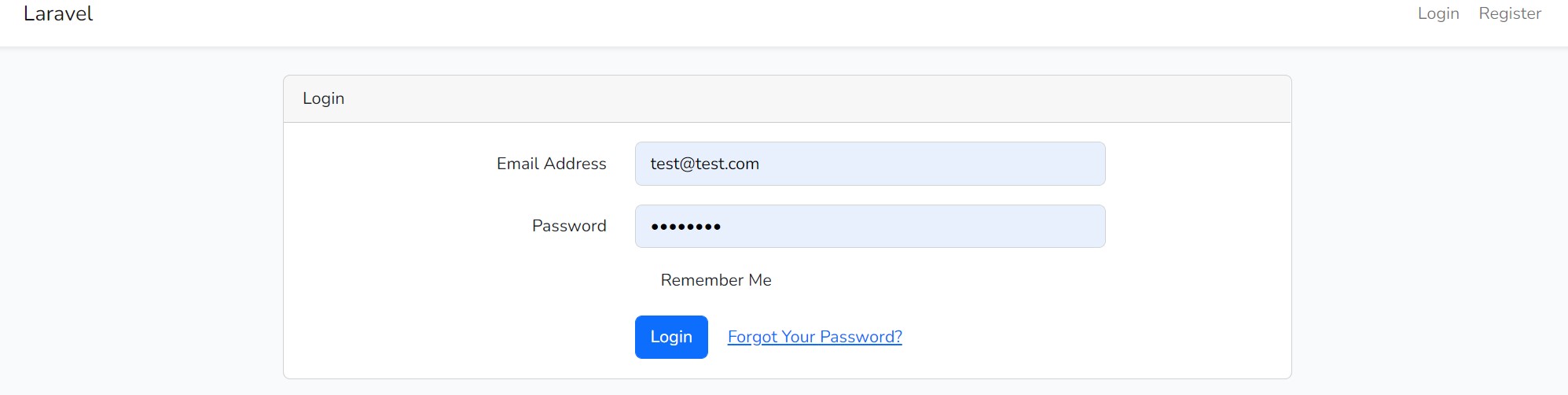This screenshot has height=395, width=1568.
Task: Return home via Laravel navbar title
Action: (x=58, y=14)
